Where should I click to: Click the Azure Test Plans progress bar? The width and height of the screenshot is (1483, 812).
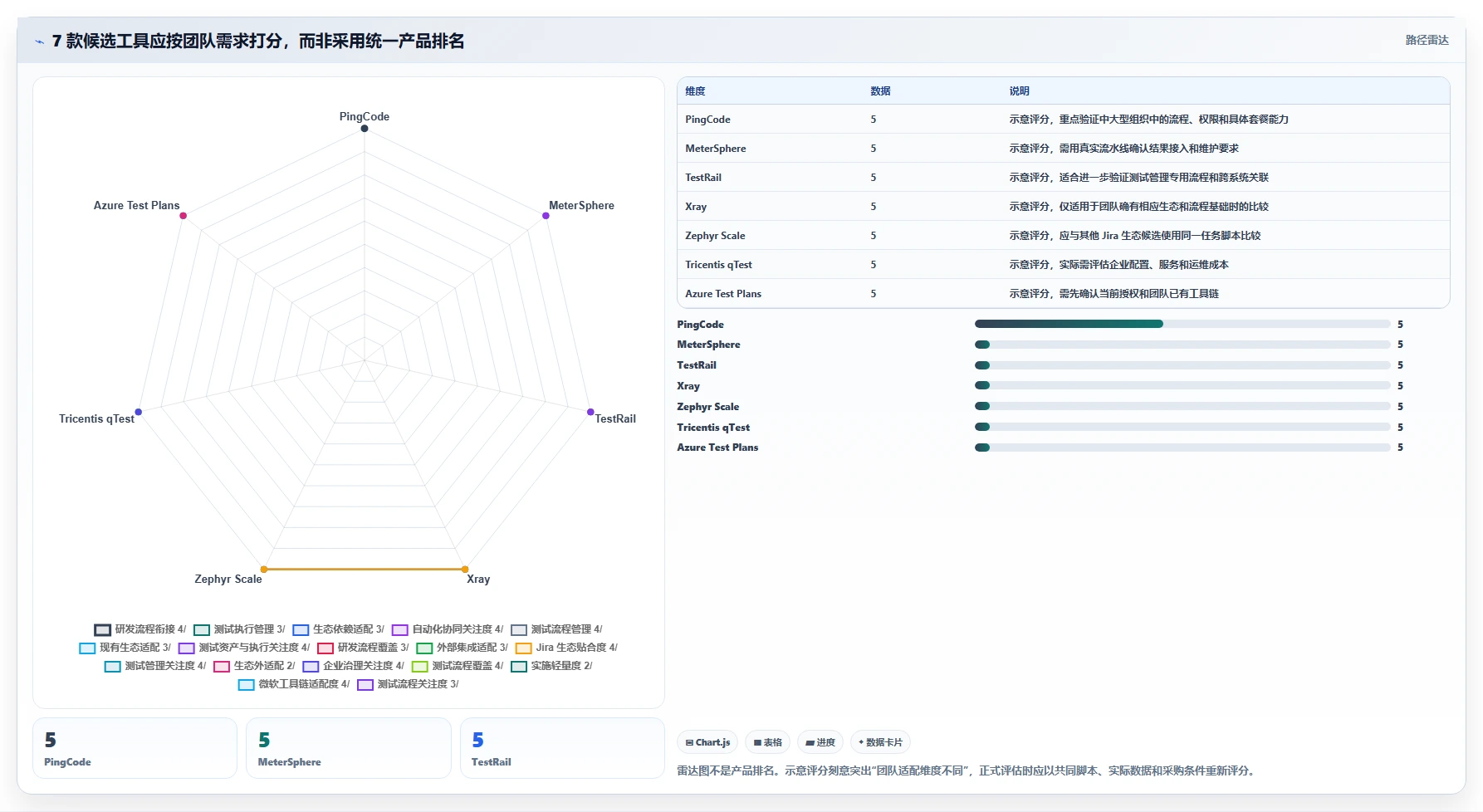pos(1182,448)
